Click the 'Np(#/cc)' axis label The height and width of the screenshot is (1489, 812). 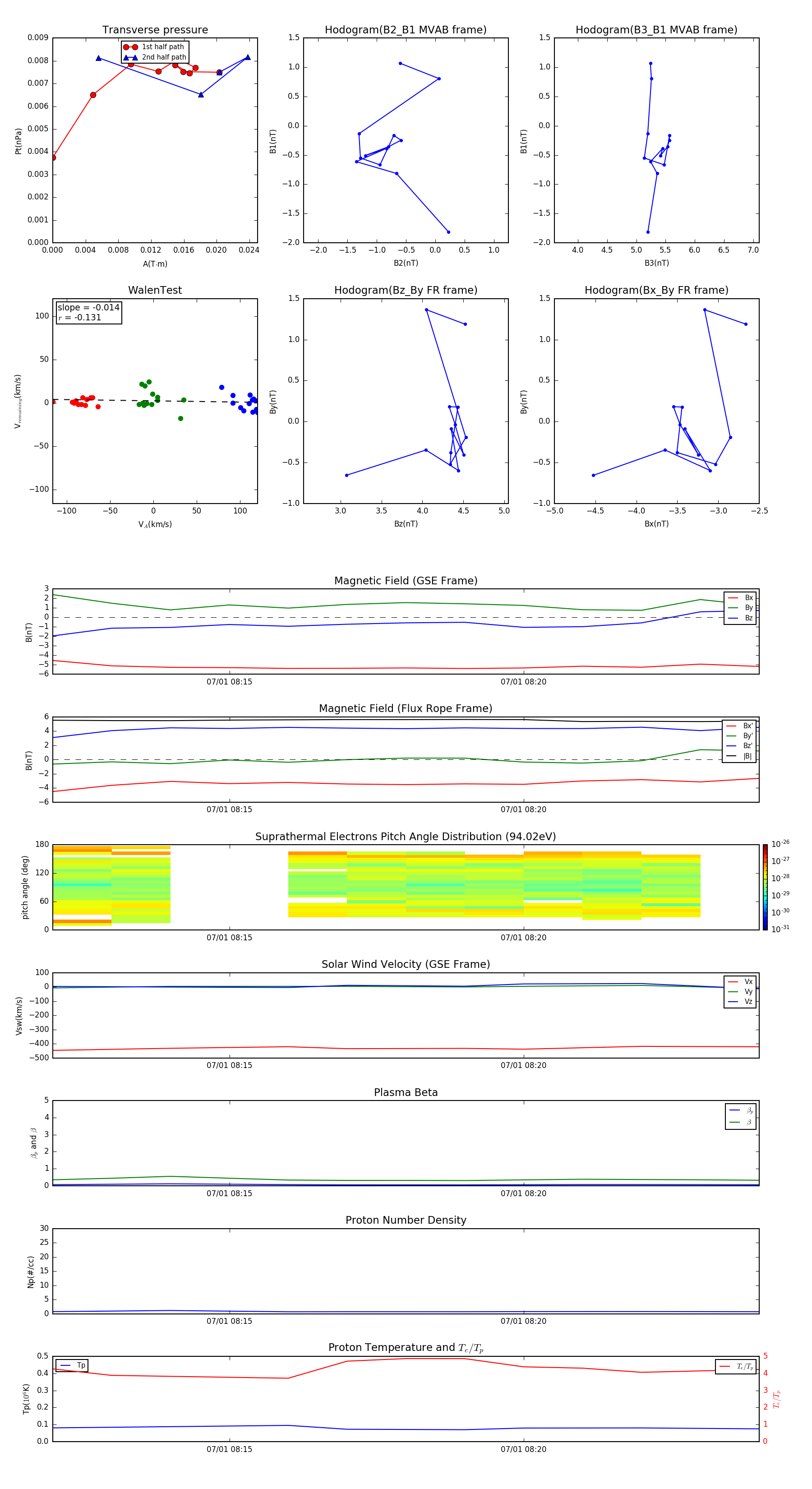[31, 1271]
